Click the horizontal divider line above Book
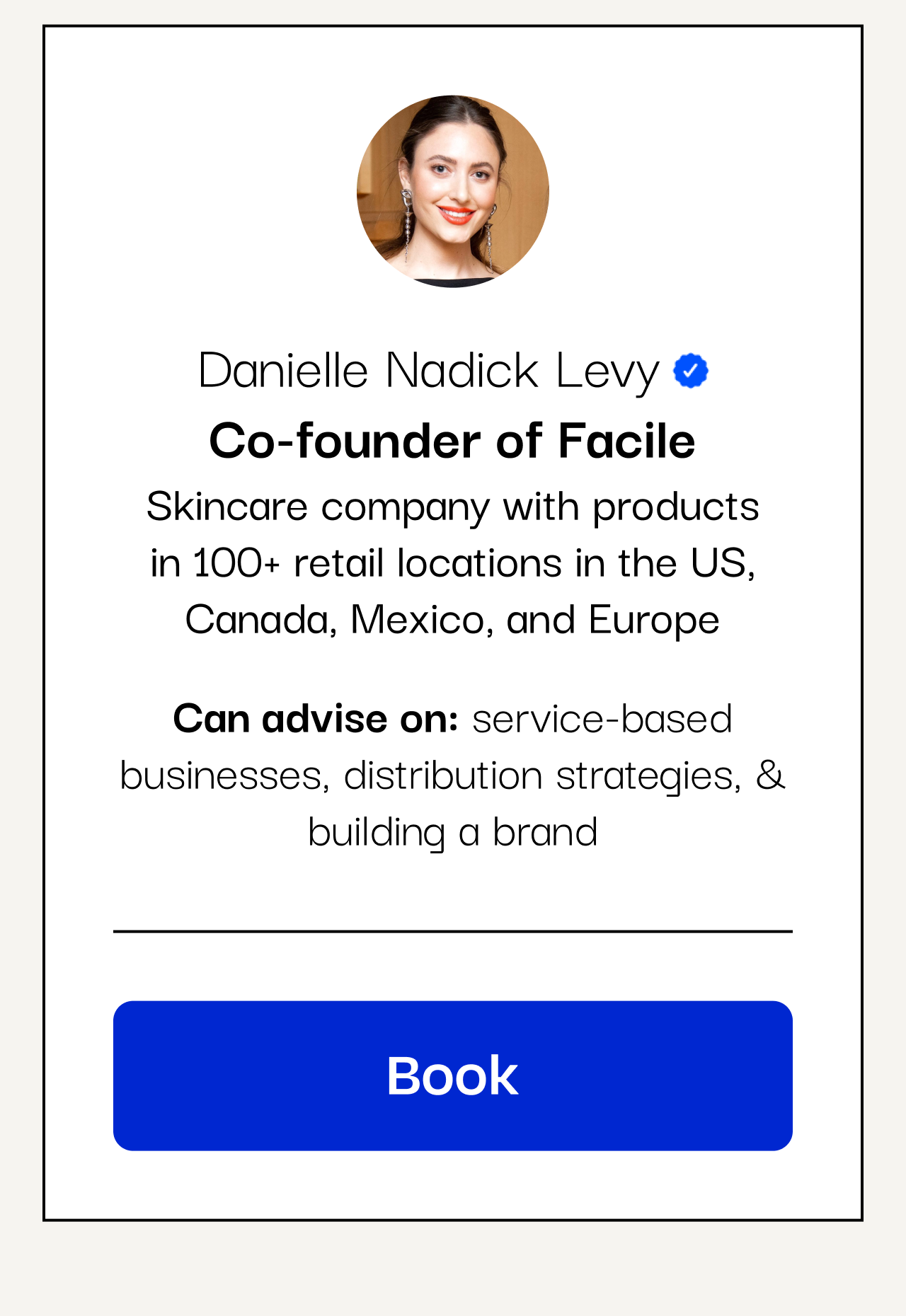This screenshot has height=1316, width=906. 452,931
